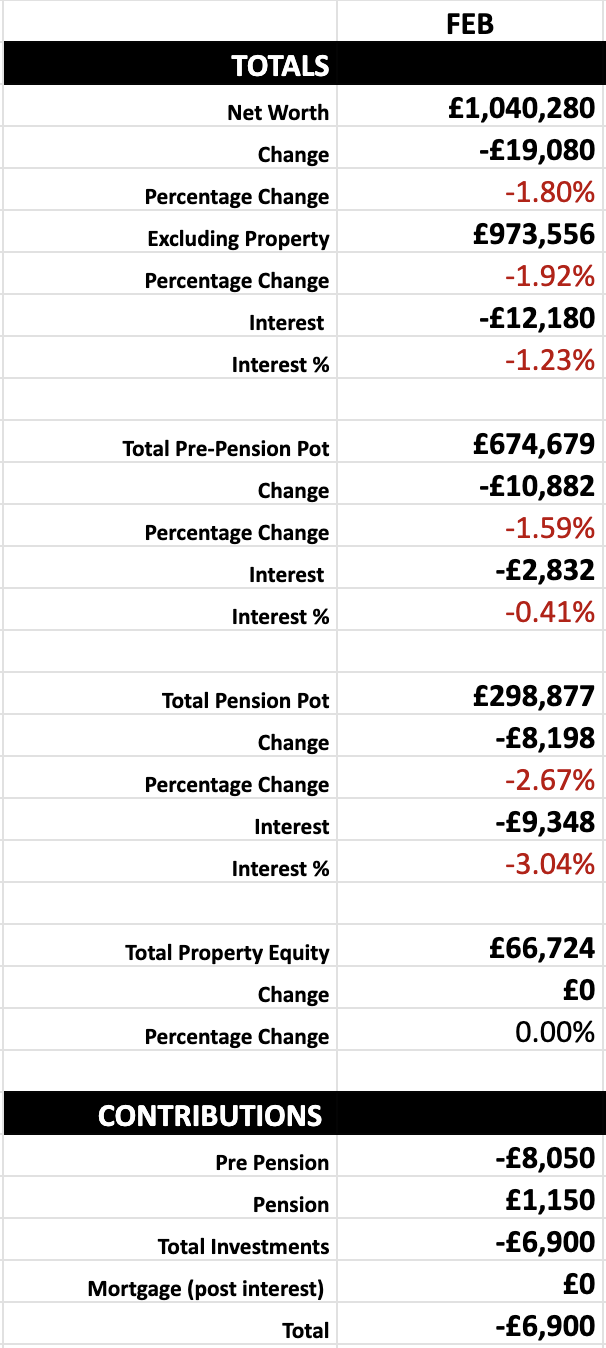Click the Pre Pension contribution -£8,050
Image resolution: width=606 pixels, height=1348 pixels.
point(470,1157)
